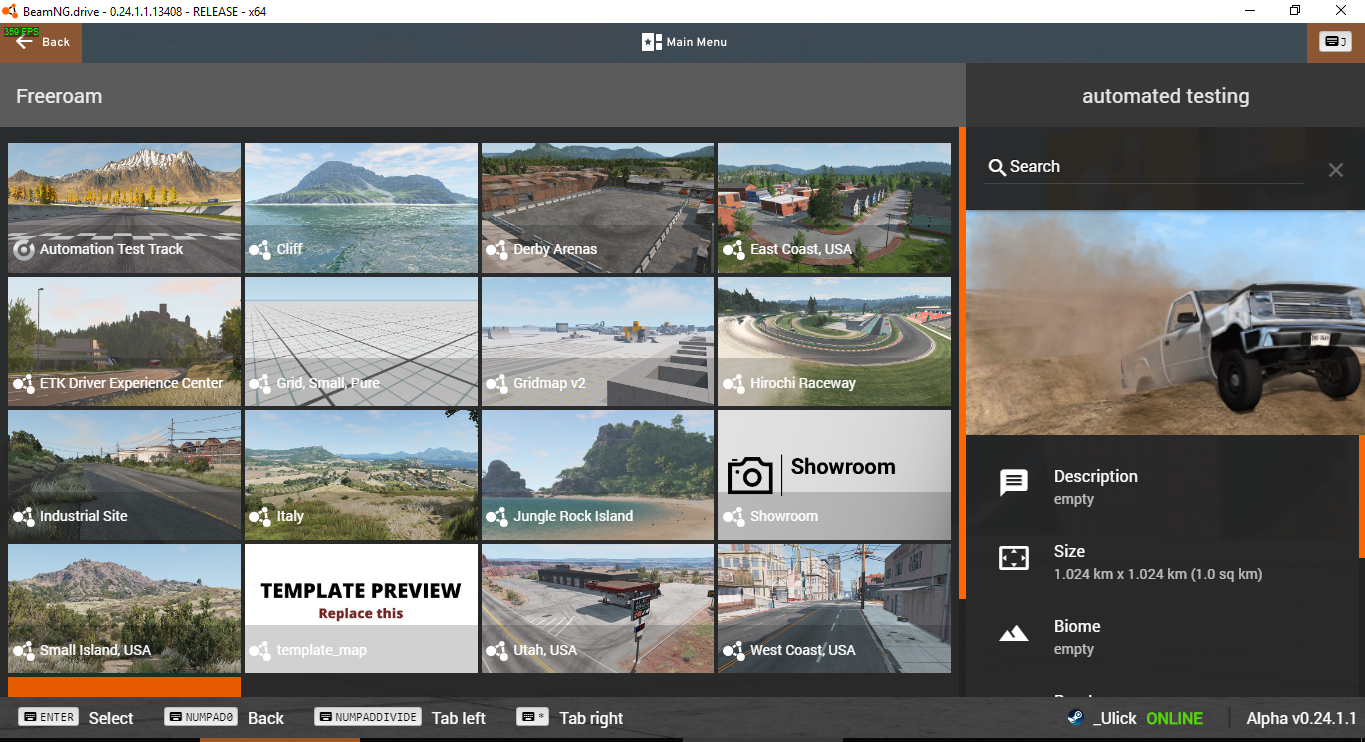Select Utah, USA map thumbnail
The image size is (1365, 742).
pyautogui.click(x=598, y=608)
